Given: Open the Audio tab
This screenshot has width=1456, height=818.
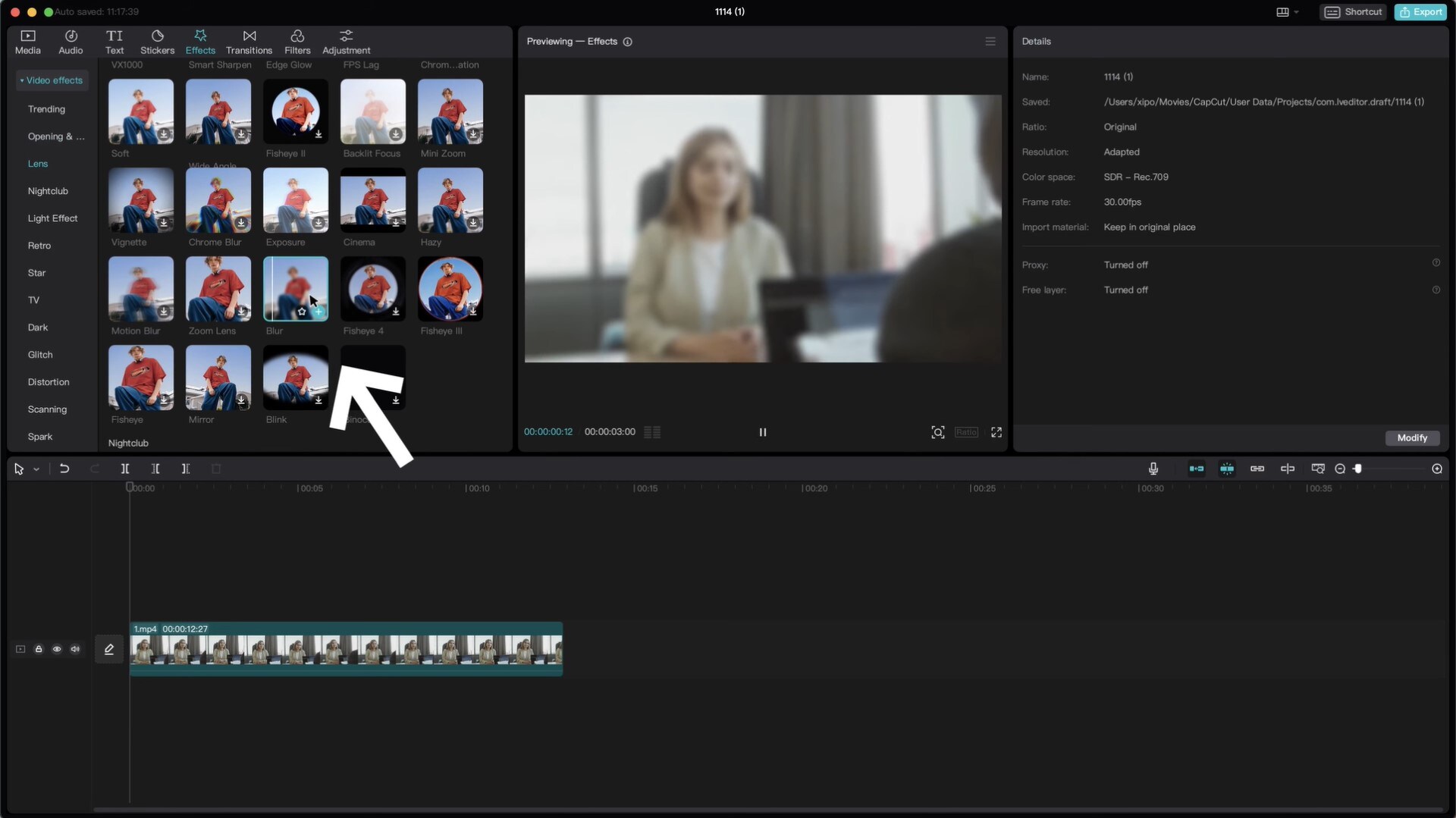Looking at the screenshot, I should pyautogui.click(x=71, y=42).
